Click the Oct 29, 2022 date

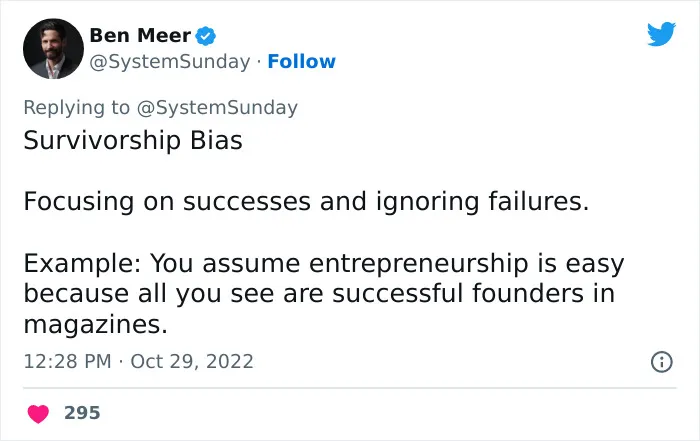pyautogui.click(x=192, y=362)
